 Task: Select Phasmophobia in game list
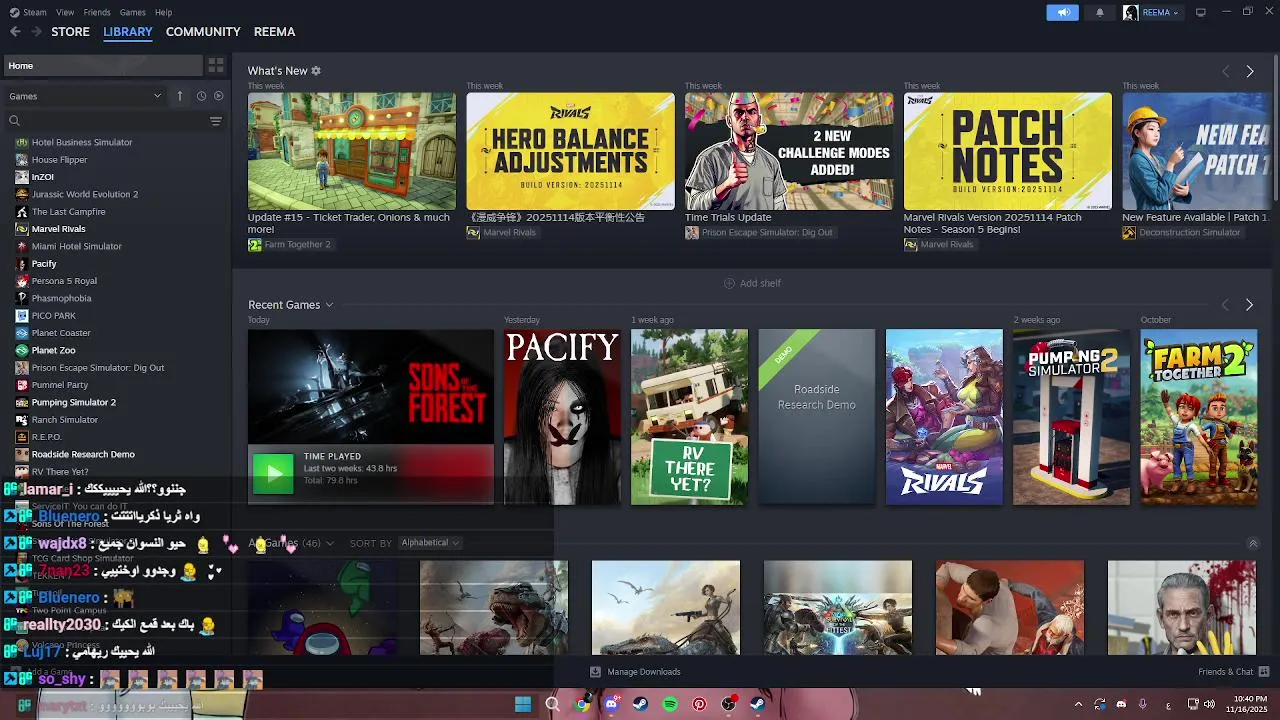[x=61, y=298]
